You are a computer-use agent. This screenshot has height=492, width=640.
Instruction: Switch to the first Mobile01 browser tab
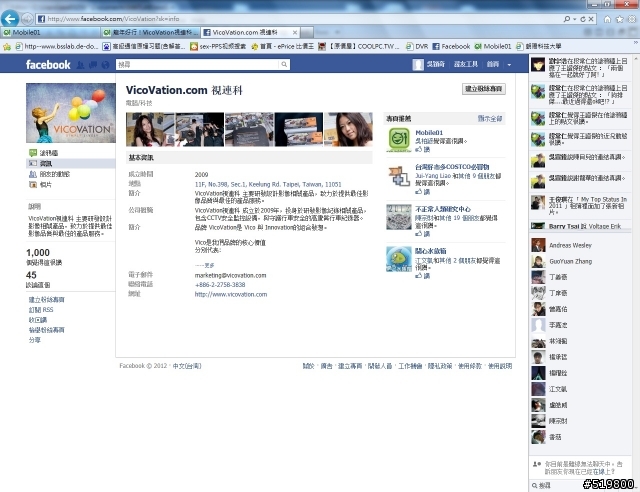point(50,33)
